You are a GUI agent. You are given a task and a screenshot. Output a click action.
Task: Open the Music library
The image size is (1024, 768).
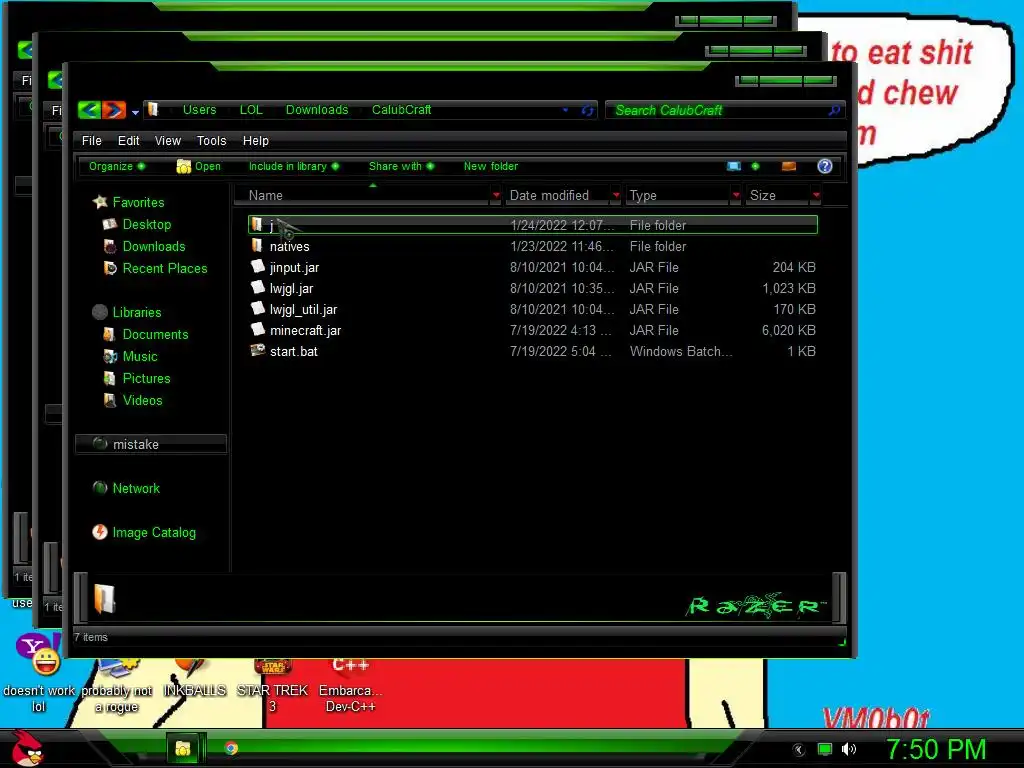pyautogui.click(x=140, y=357)
